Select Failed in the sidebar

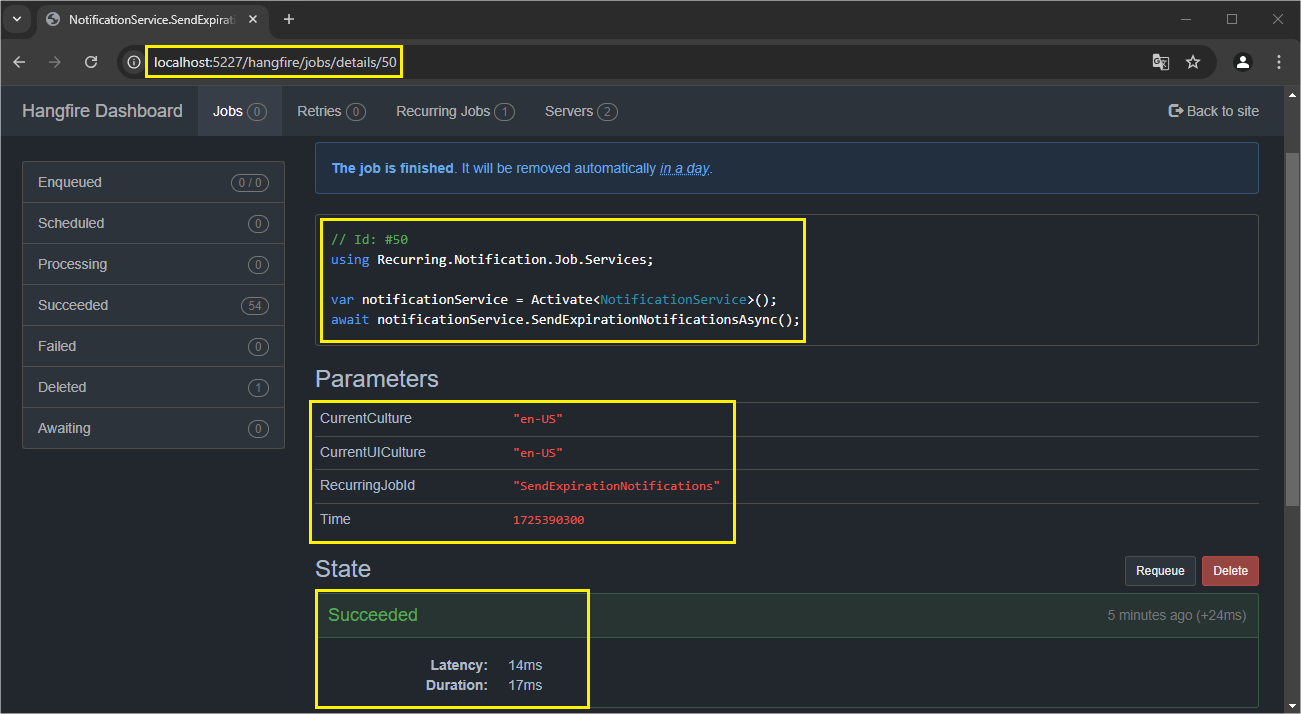click(x=153, y=346)
